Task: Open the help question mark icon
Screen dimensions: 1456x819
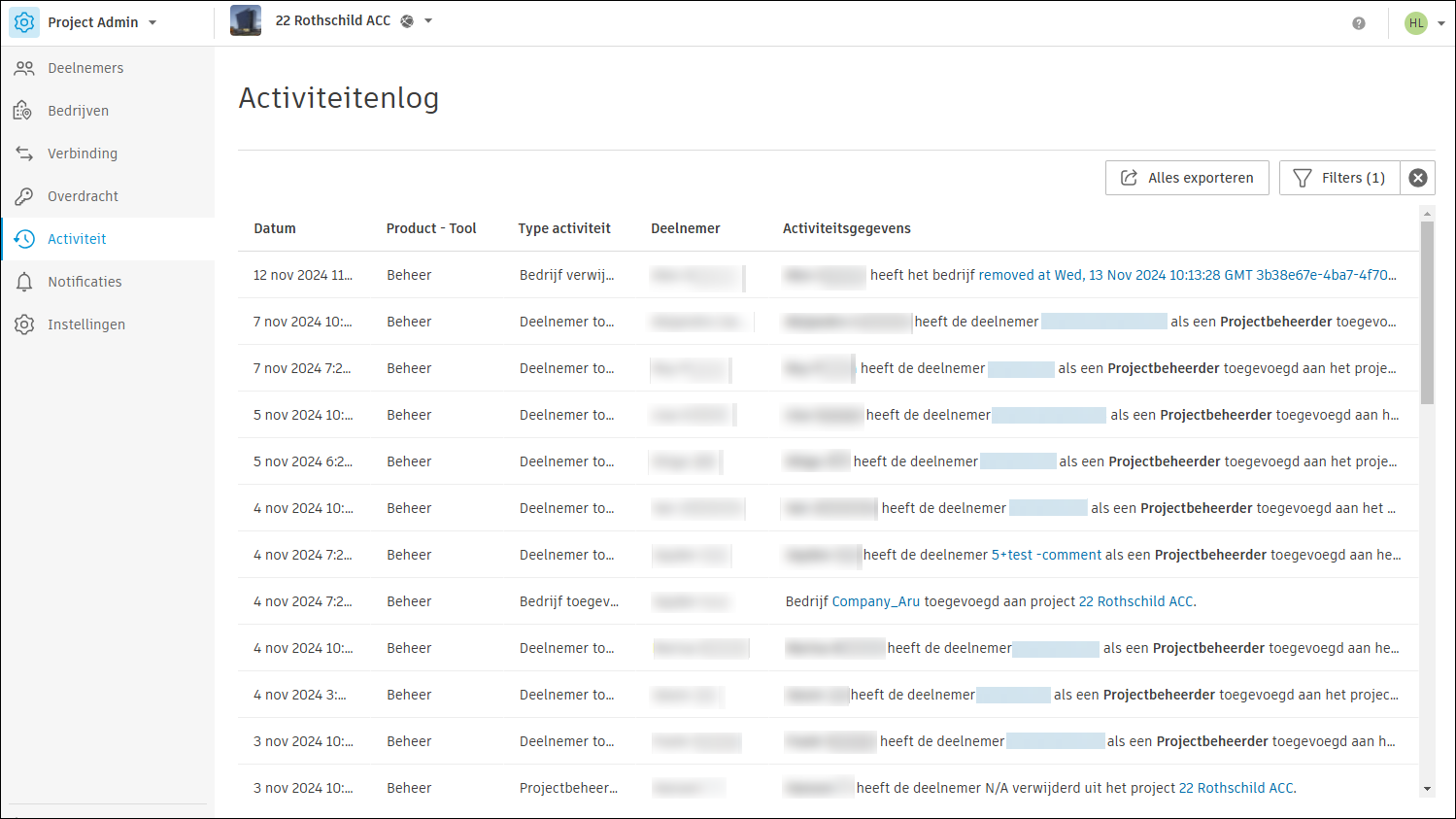Action: tap(1358, 23)
